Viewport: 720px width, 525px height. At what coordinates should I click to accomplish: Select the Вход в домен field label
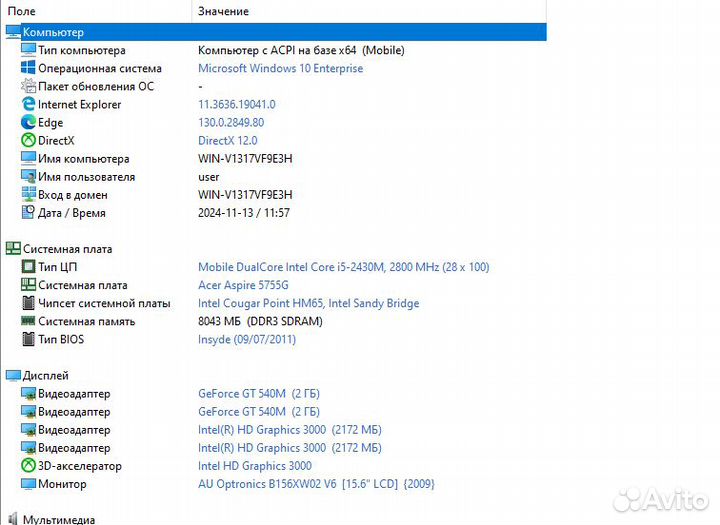click(73, 195)
